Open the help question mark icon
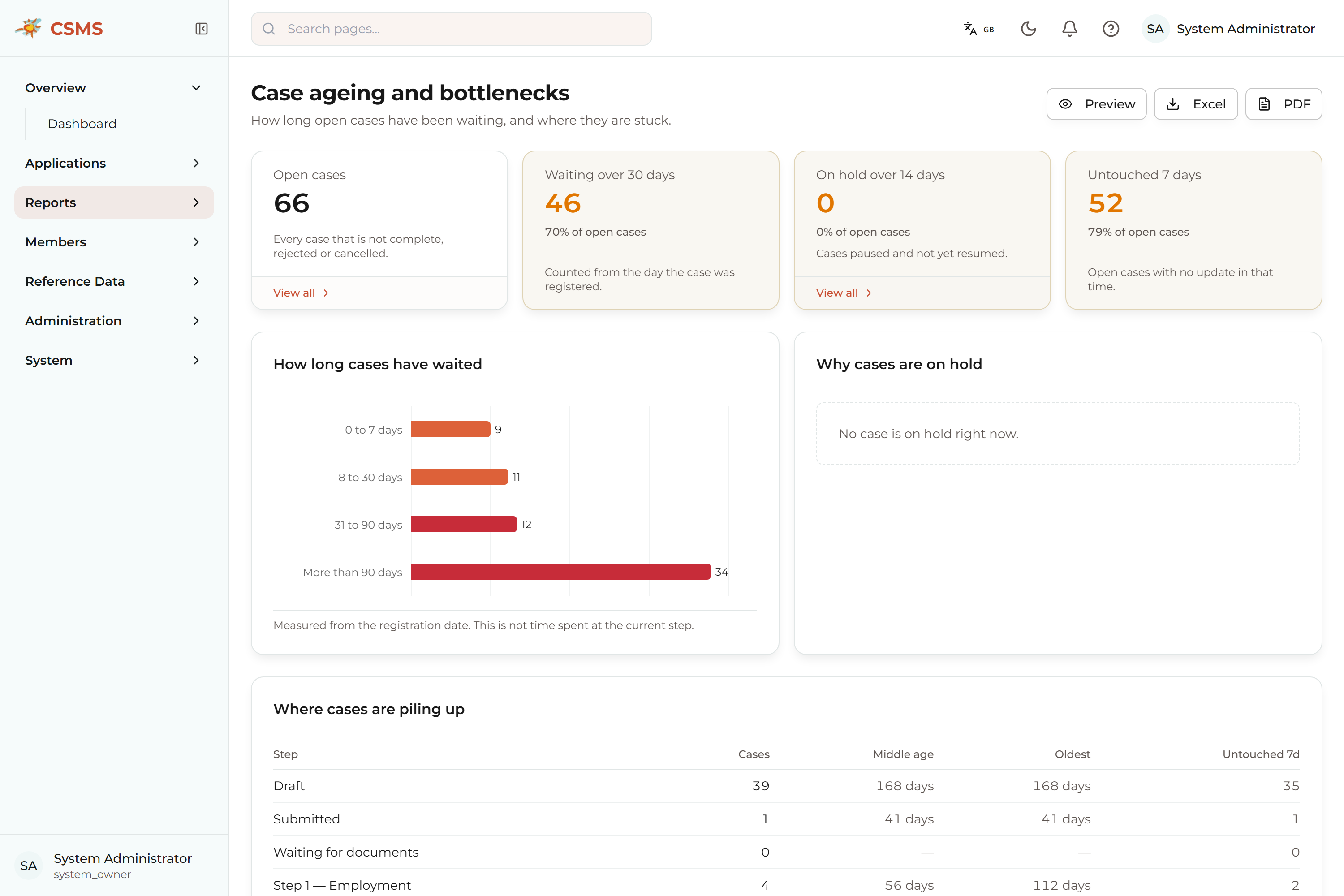Screen dimensions: 1344x896 click(1110, 29)
